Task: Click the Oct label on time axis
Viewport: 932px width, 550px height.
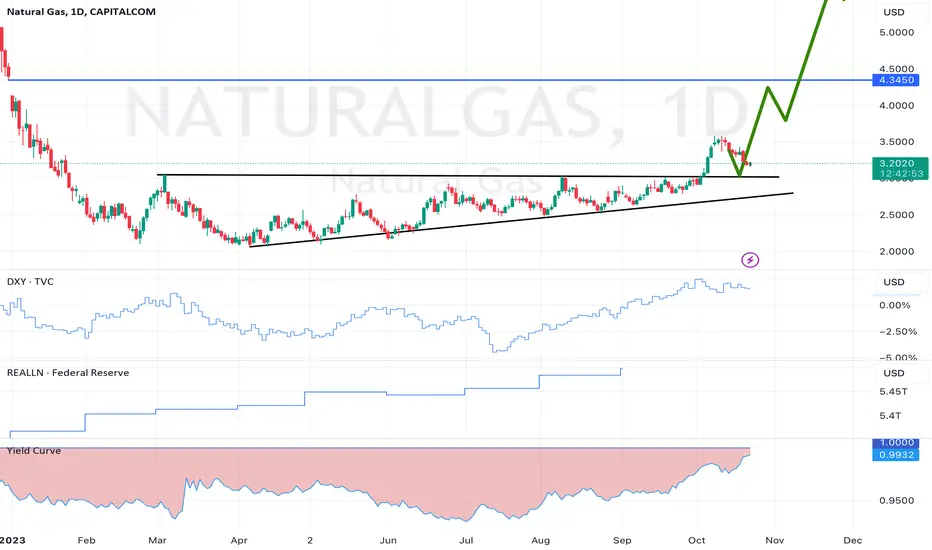Action: click(697, 540)
